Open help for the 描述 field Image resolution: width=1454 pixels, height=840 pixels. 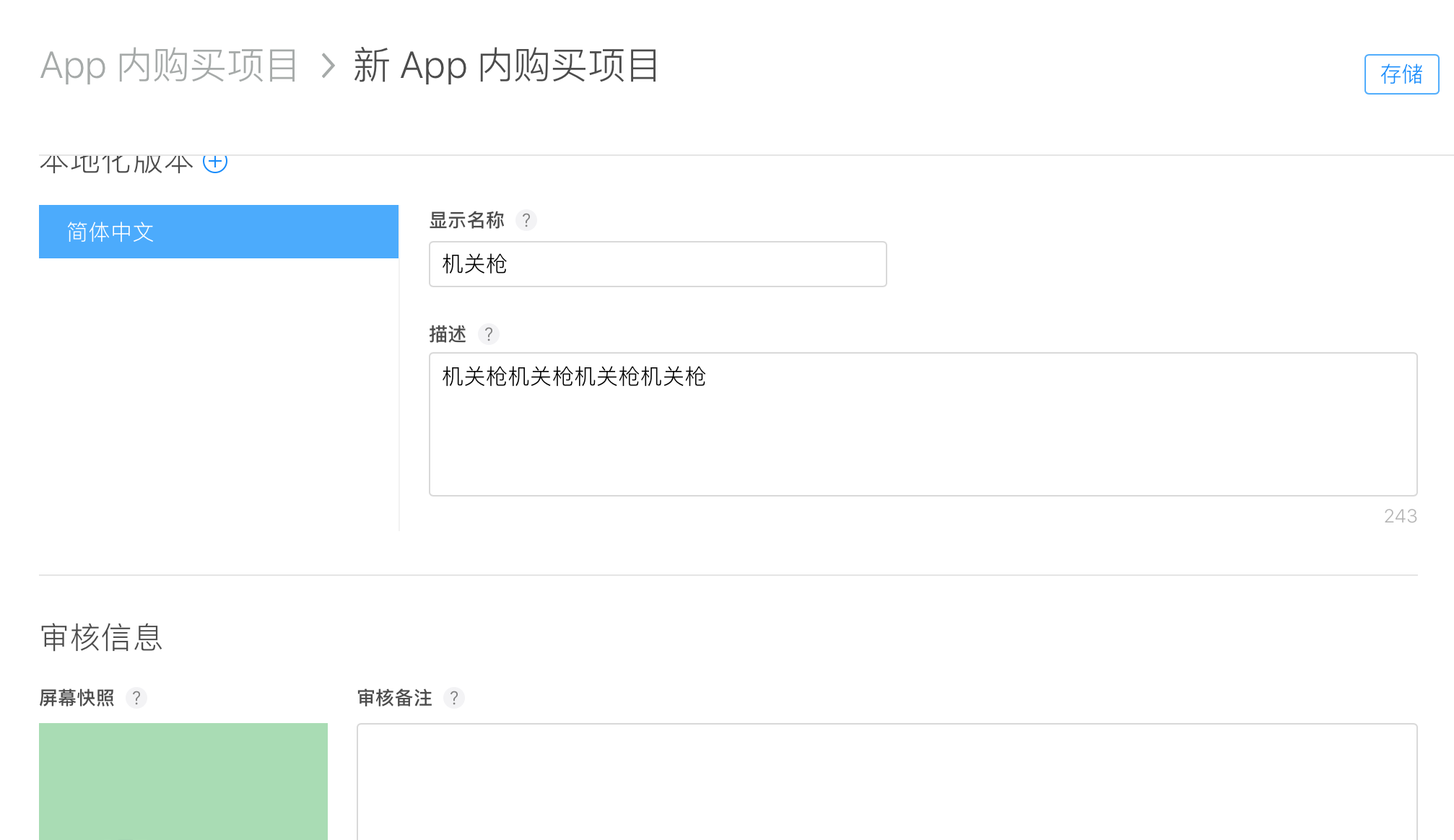(x=489, y=334)
